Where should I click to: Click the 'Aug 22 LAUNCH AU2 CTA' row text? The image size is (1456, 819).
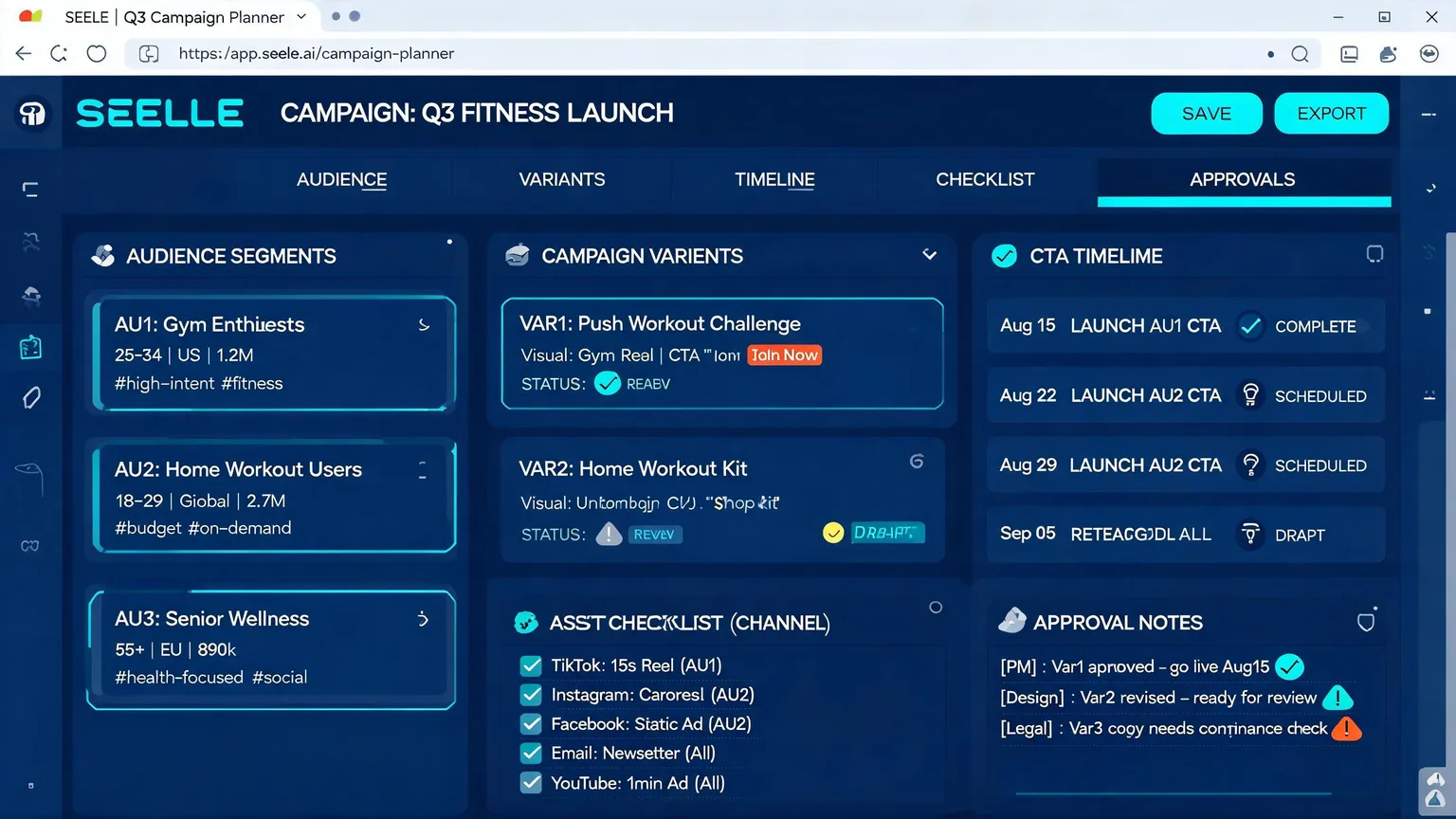tap(1110, 395)
